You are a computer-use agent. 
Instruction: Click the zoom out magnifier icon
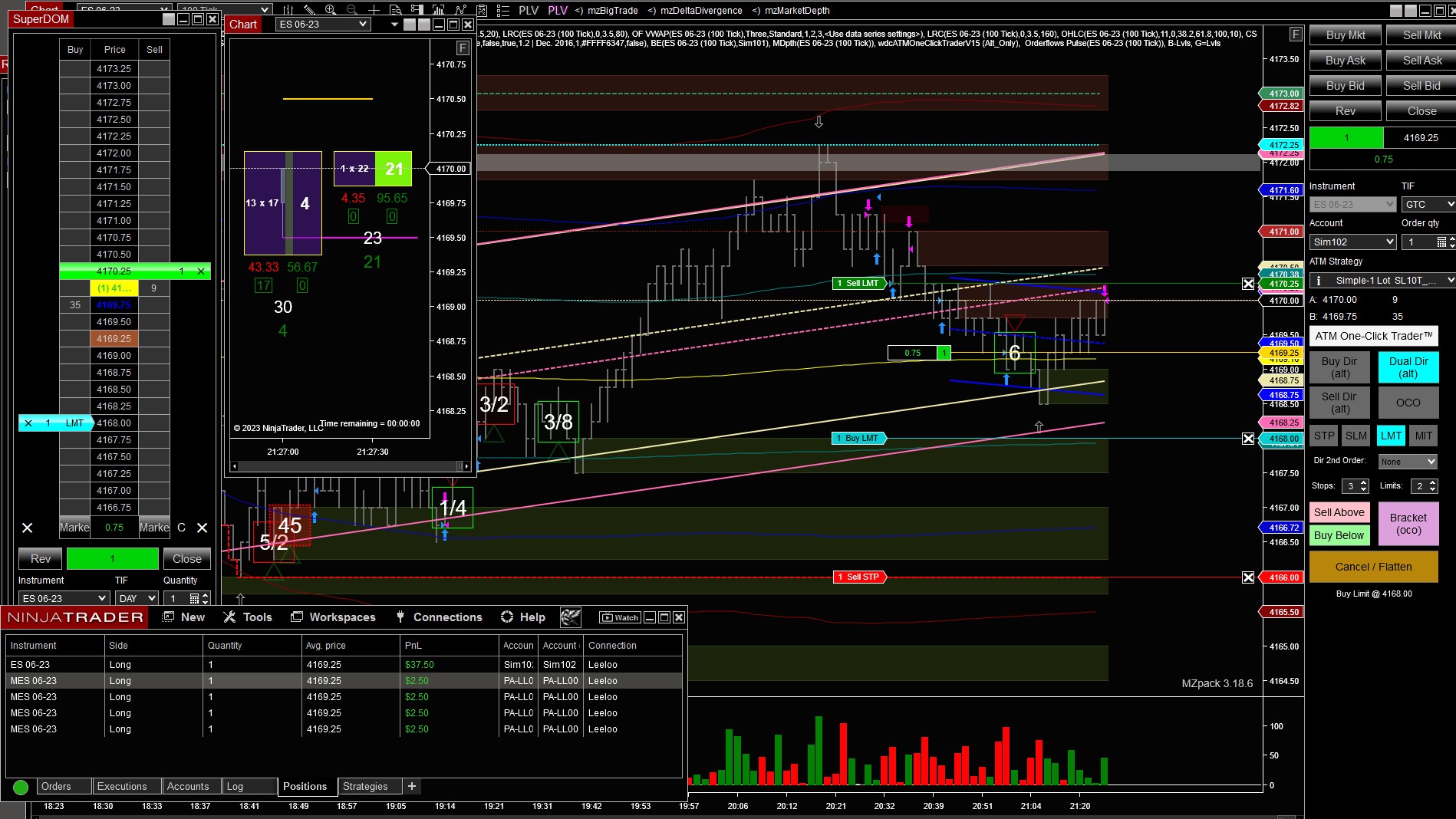pyautogui.click(x=352, y=10)
